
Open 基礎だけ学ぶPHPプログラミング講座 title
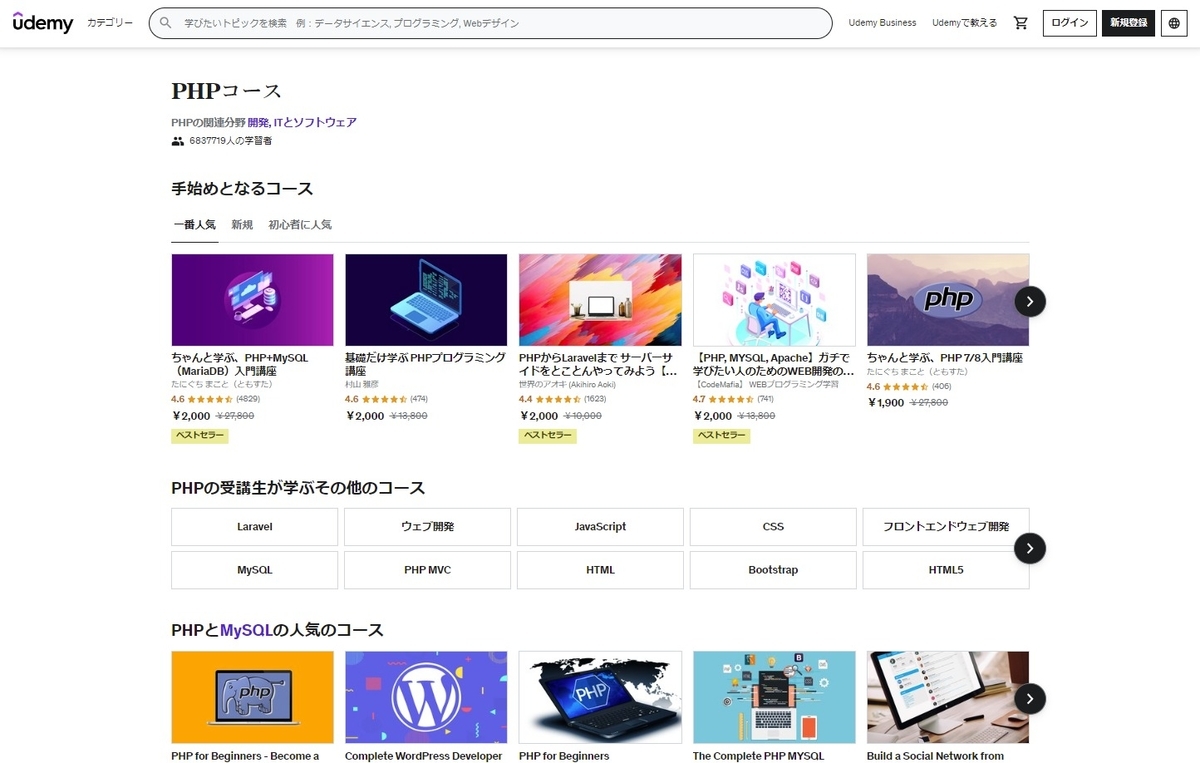click(x=425, y=364)
